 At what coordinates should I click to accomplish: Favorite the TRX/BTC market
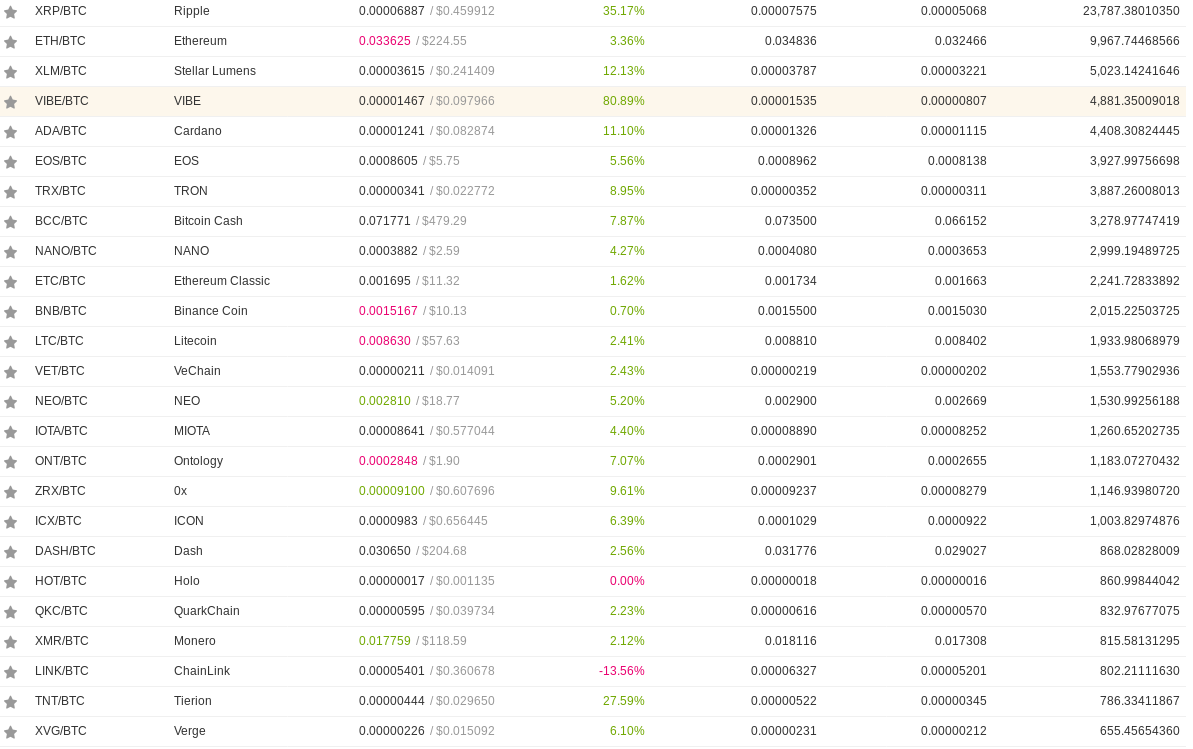[x=11, y=192]
